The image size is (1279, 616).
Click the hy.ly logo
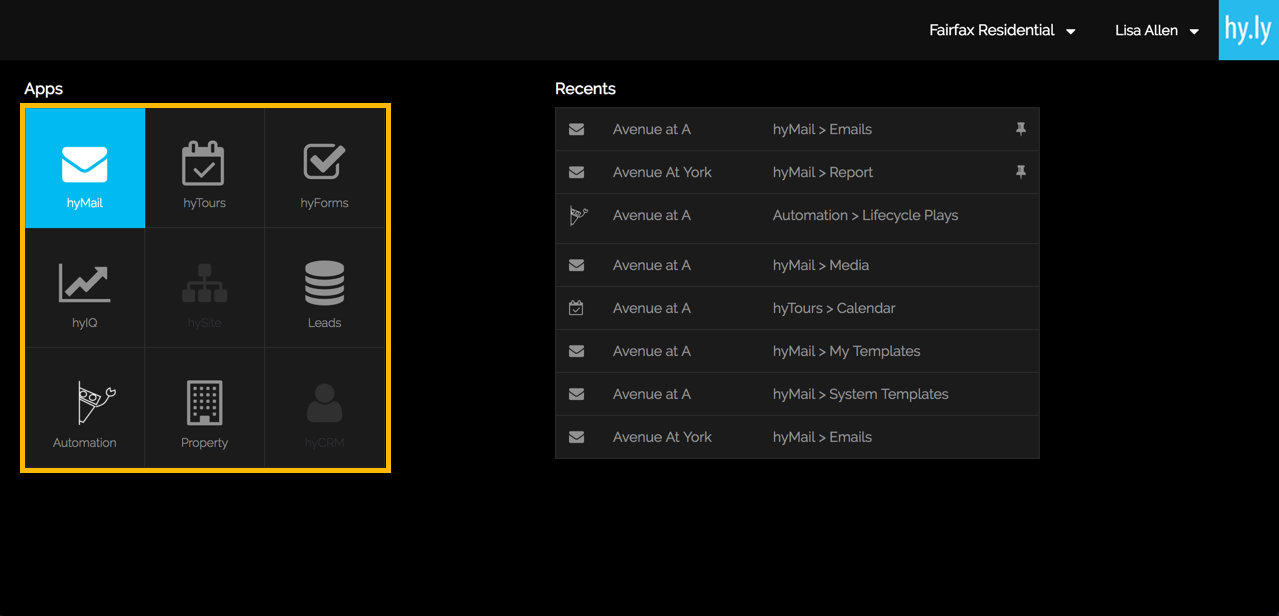click(x=1249, y=30)
